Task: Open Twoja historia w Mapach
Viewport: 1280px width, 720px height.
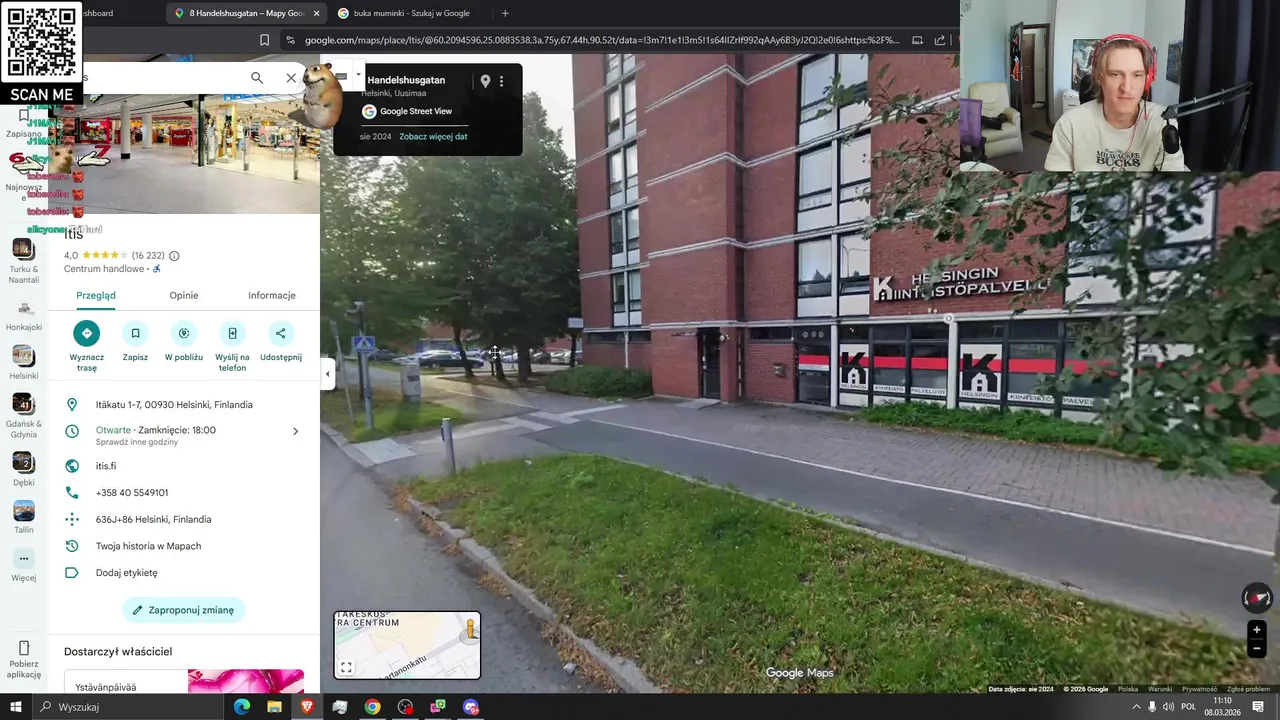Action: click(148, 546)
